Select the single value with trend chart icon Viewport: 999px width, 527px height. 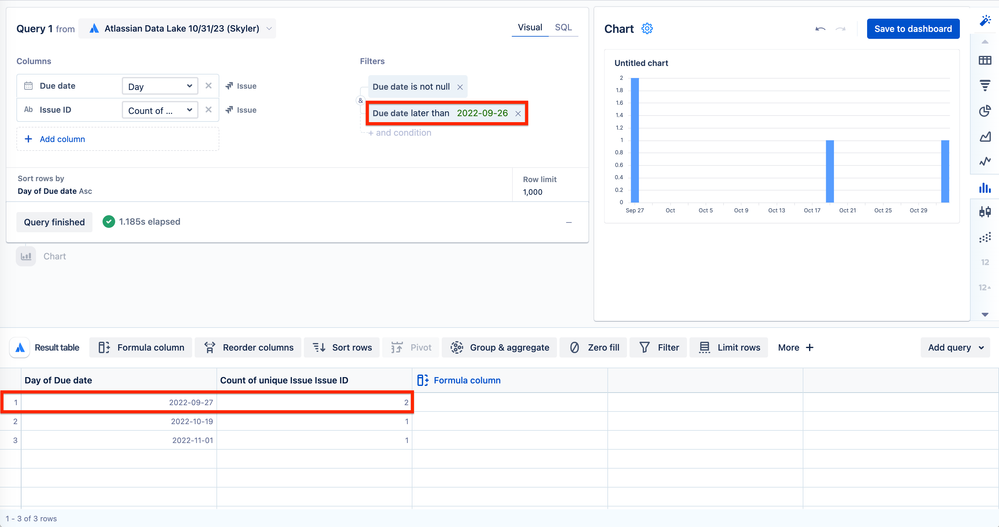point(985,287)
